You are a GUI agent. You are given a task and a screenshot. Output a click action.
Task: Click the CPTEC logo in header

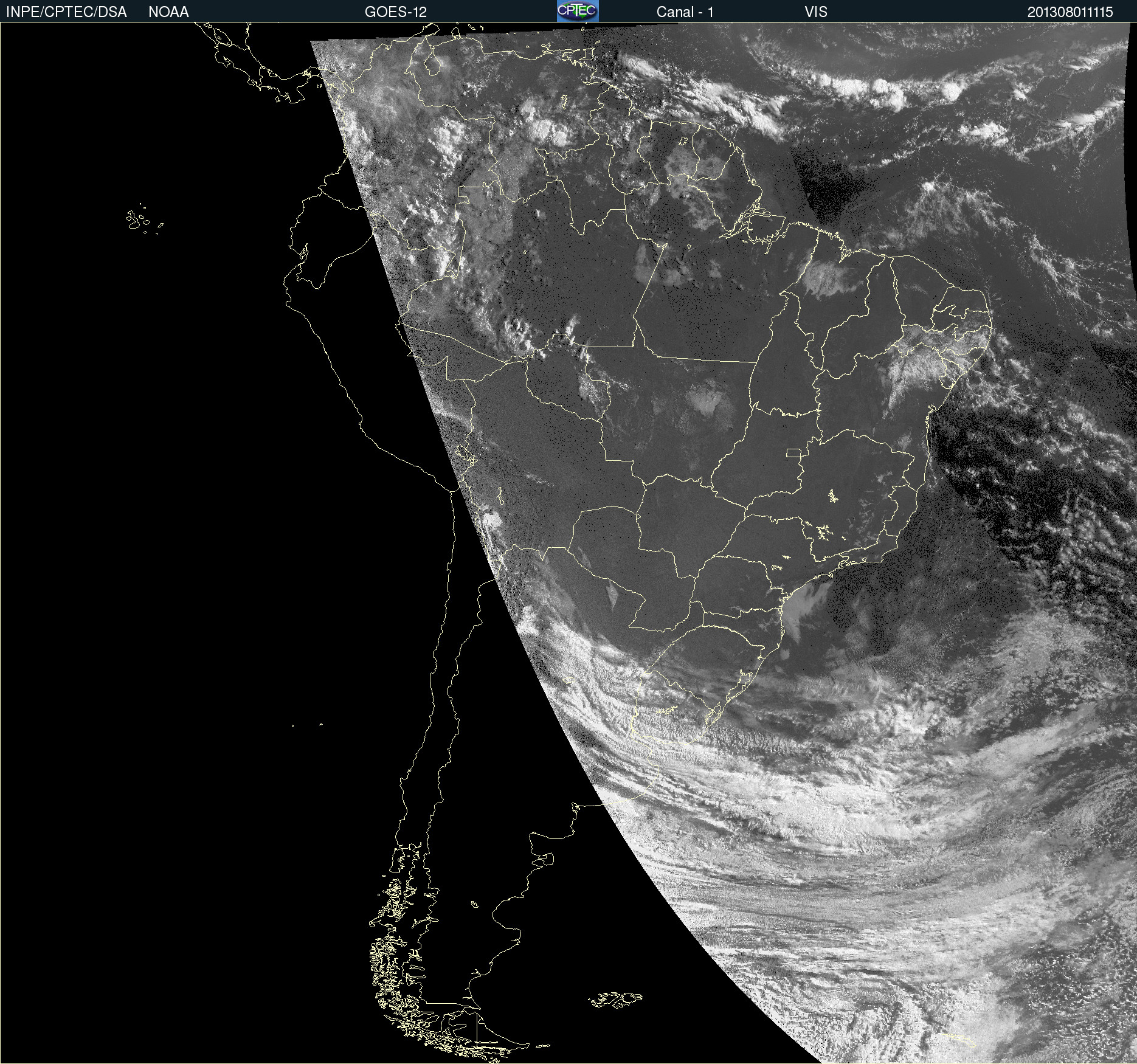point(578,11)
